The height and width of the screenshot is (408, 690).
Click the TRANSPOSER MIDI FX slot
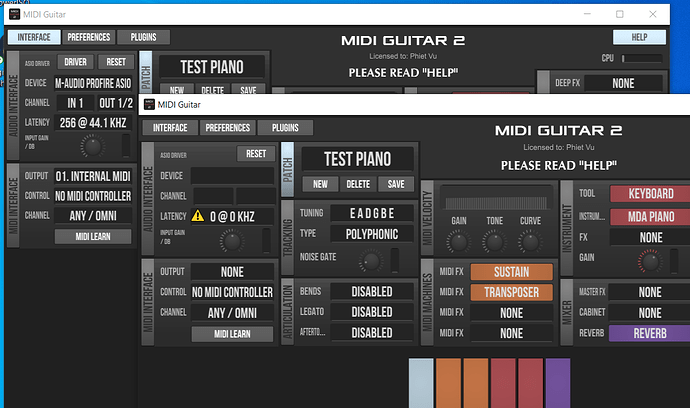click(511, 292)
